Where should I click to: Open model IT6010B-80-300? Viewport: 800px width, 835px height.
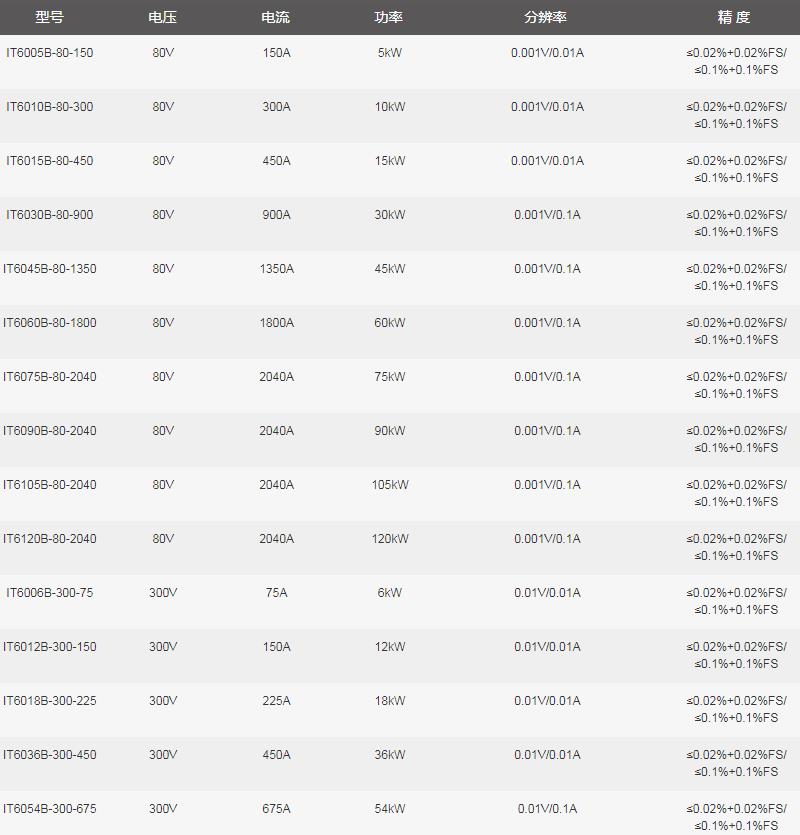(x=49, y=107)
